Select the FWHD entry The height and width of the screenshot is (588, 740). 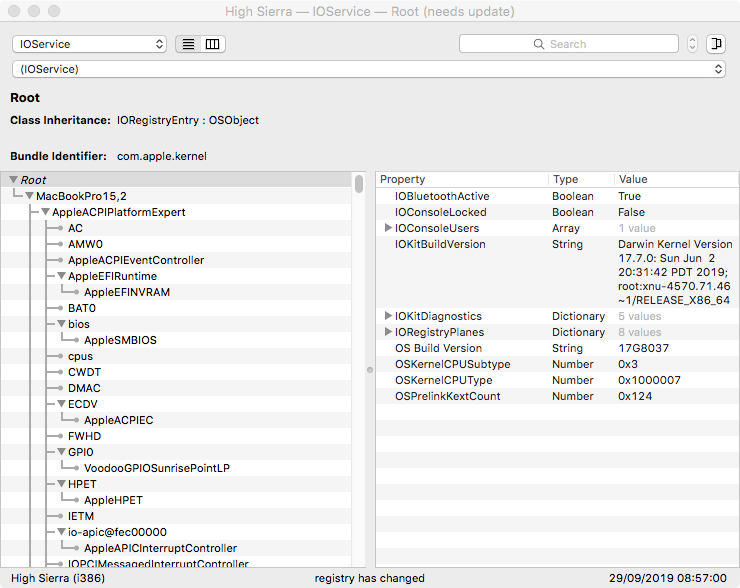click(84, 436)
